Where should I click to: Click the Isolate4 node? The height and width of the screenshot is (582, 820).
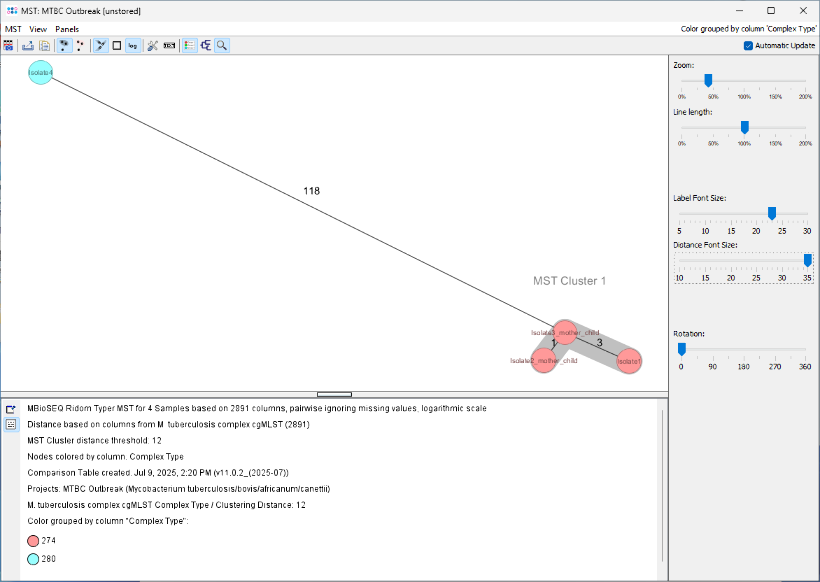click(40, 73)
